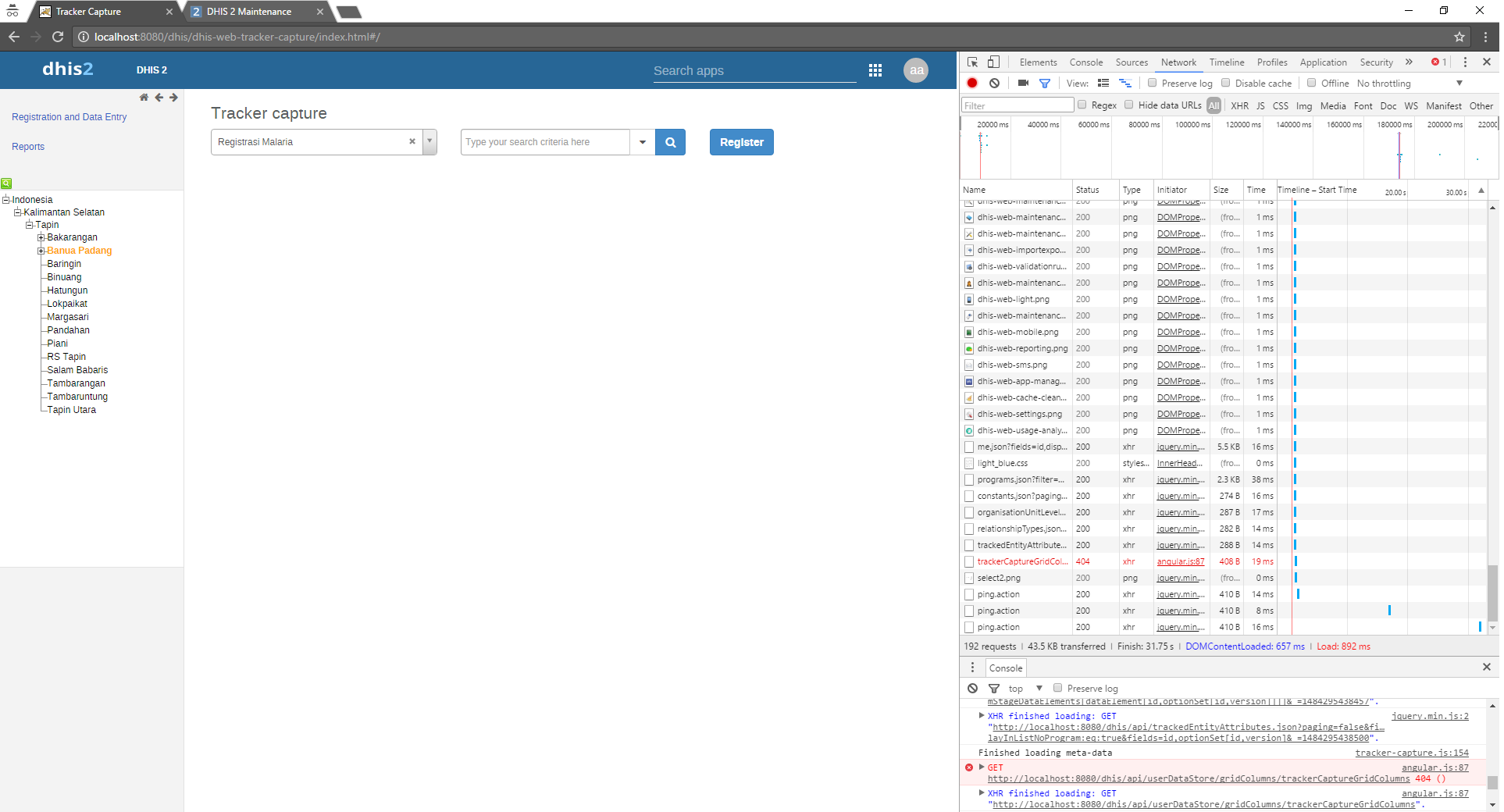Clear the network request log
Image resolution: width=1504 pixels, height=812 pixels.
point(994,83)
